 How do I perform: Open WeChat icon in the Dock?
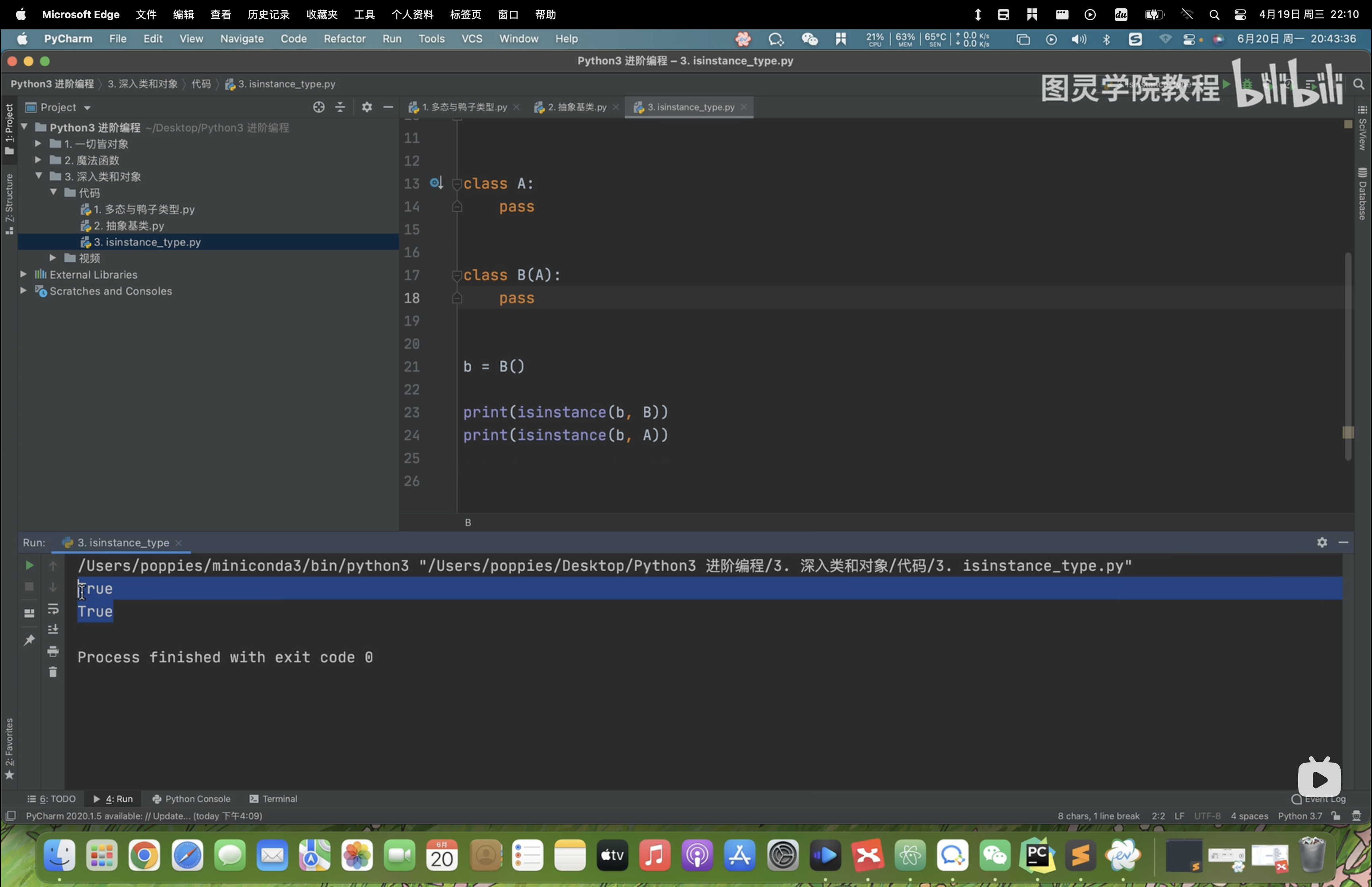click(996, 855)
